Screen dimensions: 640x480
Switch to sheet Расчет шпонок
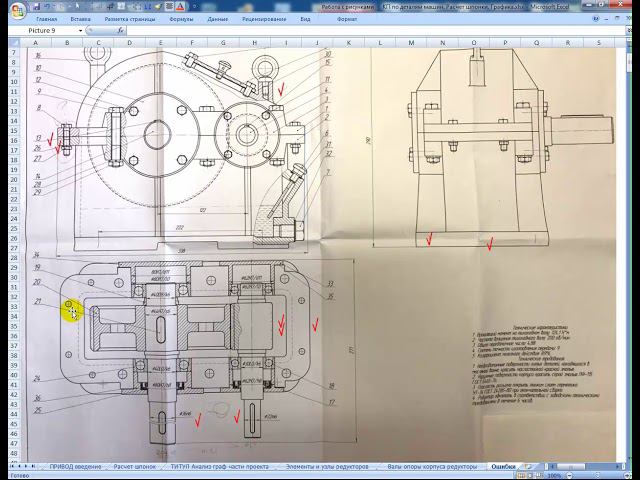135,467
